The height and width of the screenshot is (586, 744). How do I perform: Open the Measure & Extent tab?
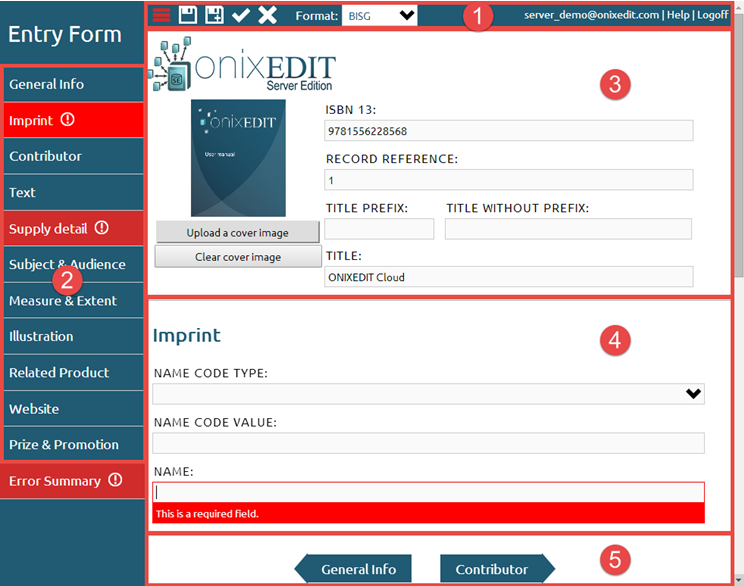74,301
